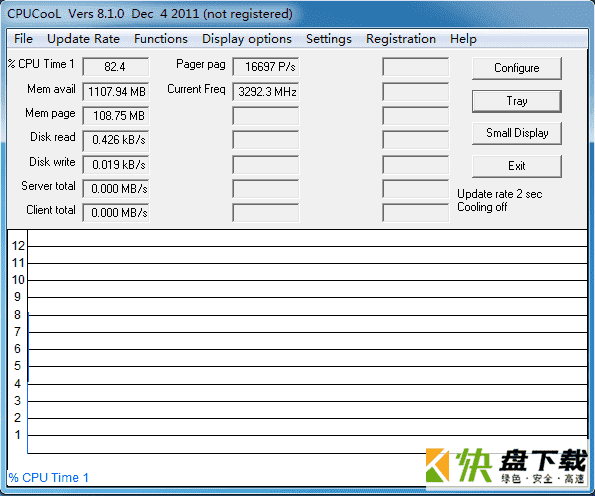Click the CPUCool title bar text

[150, 14]
